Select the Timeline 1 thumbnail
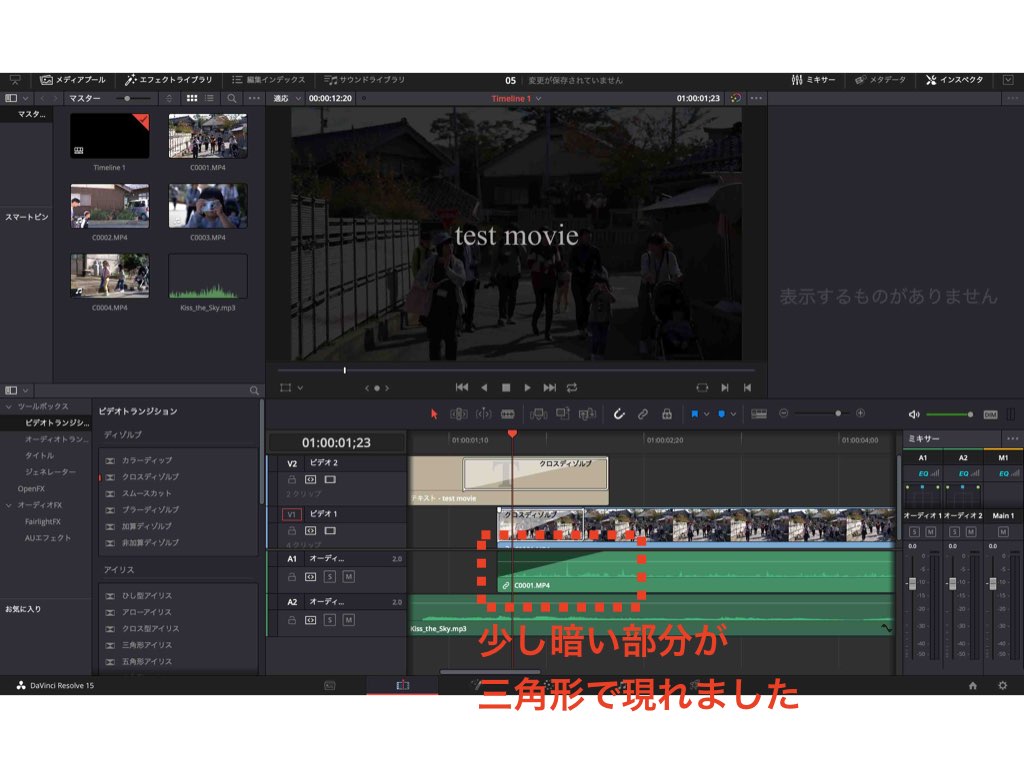This screenshot has width=1024, height=768. pos(110,136)
